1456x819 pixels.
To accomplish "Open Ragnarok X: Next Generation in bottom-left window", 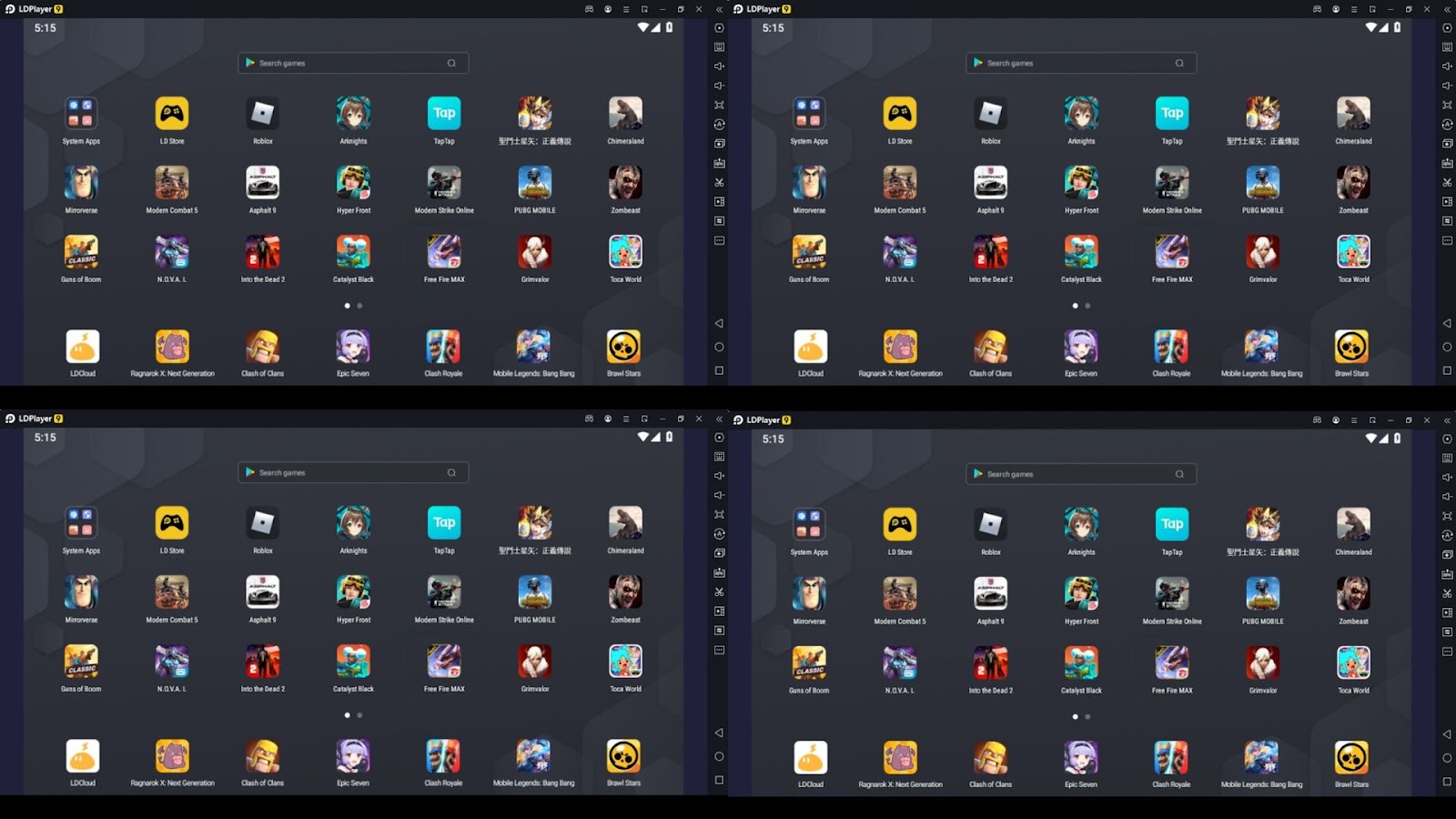I will pos(172,755).
